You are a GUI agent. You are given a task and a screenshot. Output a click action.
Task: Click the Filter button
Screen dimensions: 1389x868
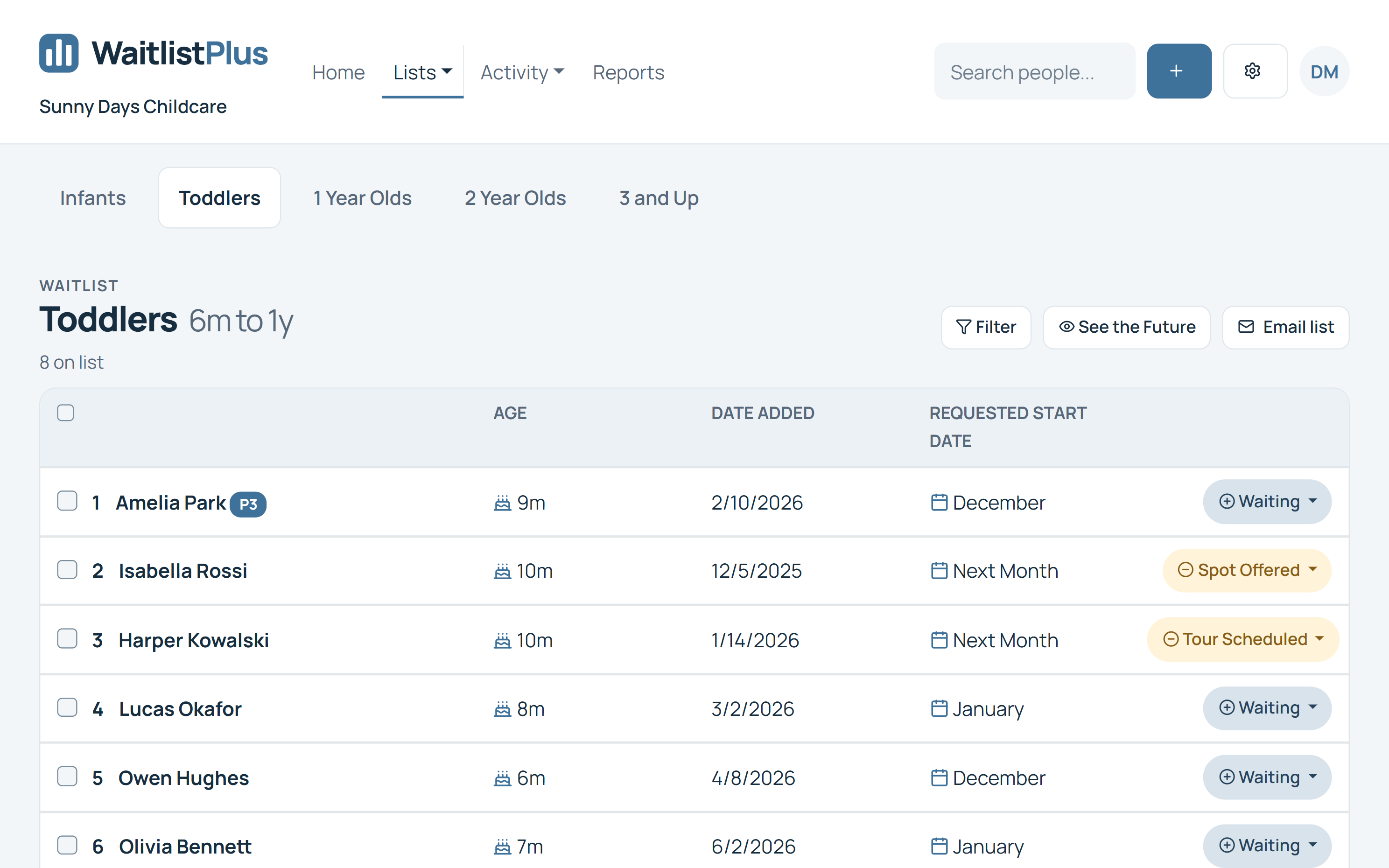click(986, 327)
